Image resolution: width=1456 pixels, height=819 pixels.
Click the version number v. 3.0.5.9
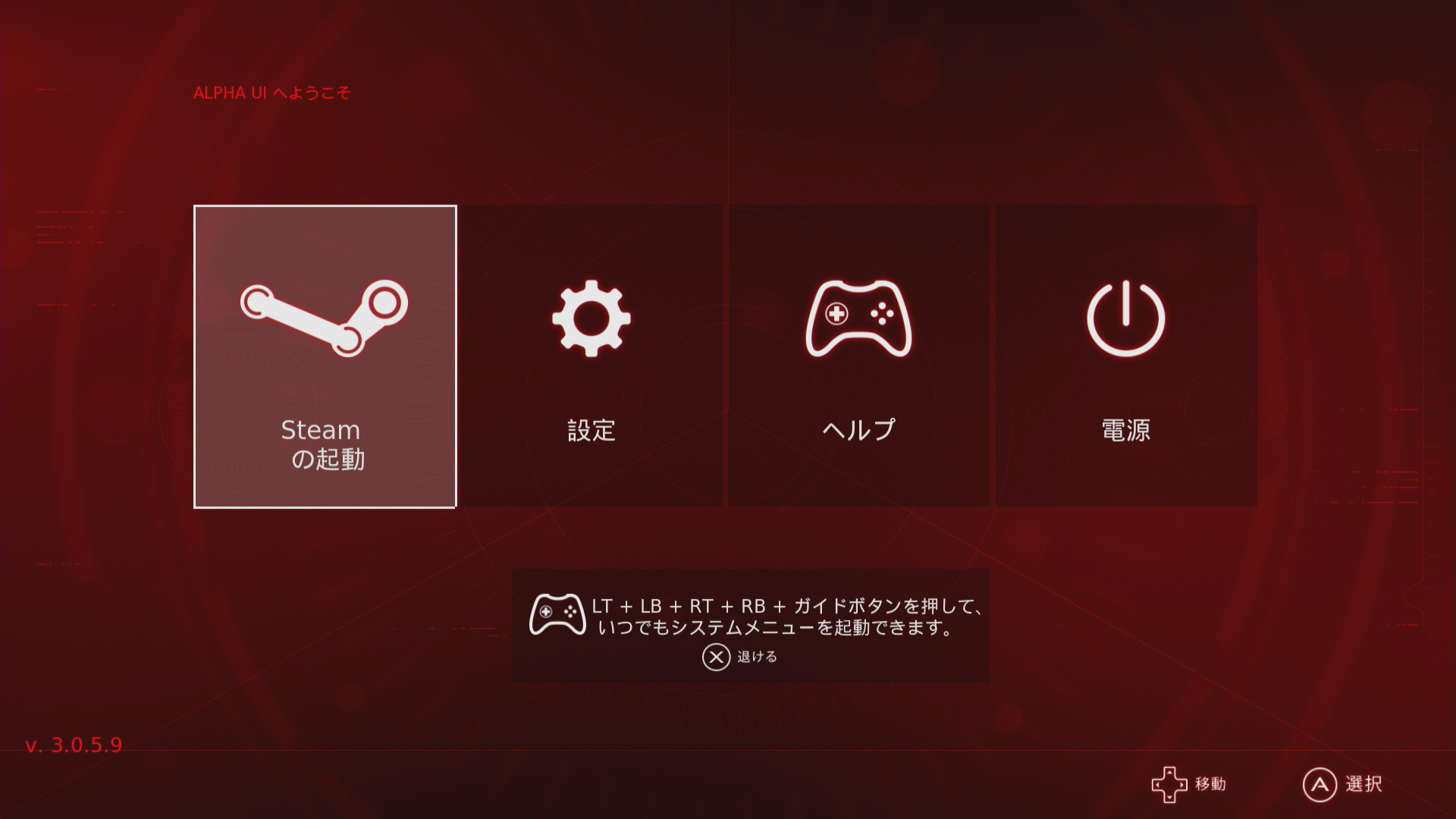(74, 745)
